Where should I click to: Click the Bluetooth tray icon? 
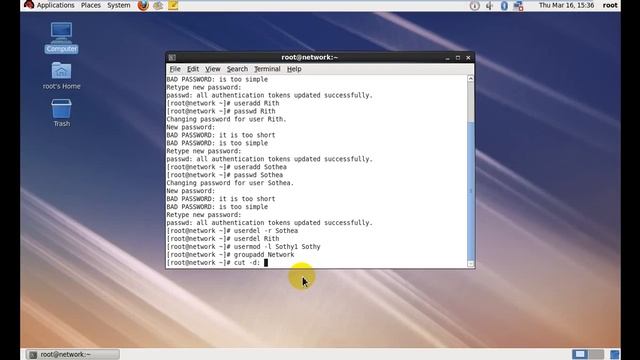coord(504,6)
